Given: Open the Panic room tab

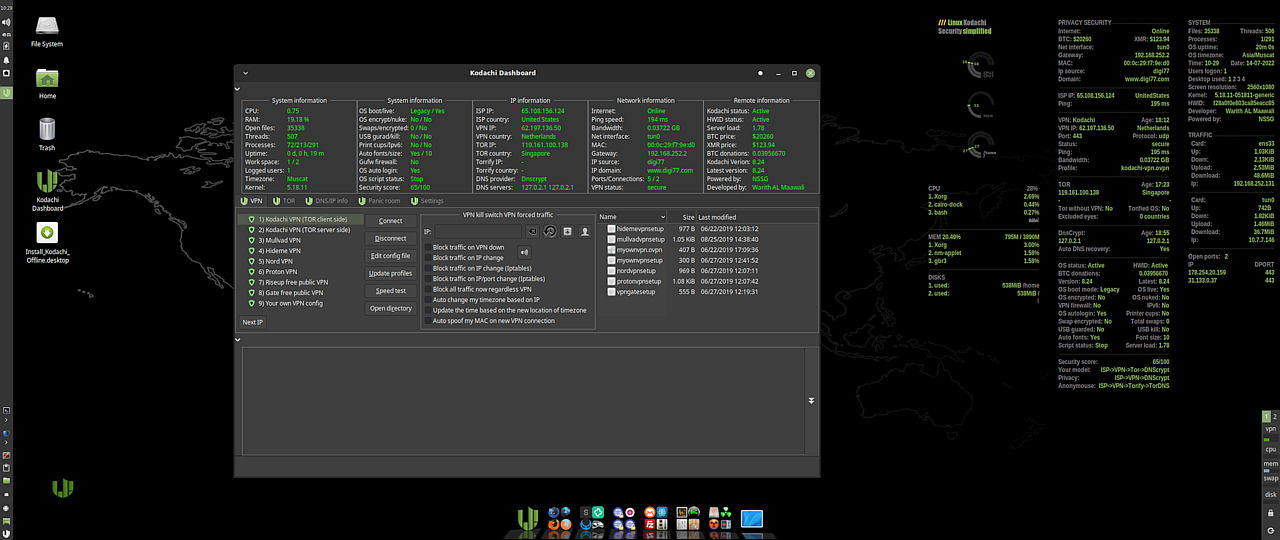Looking at the screenshot, I should [x=379, y=201].
